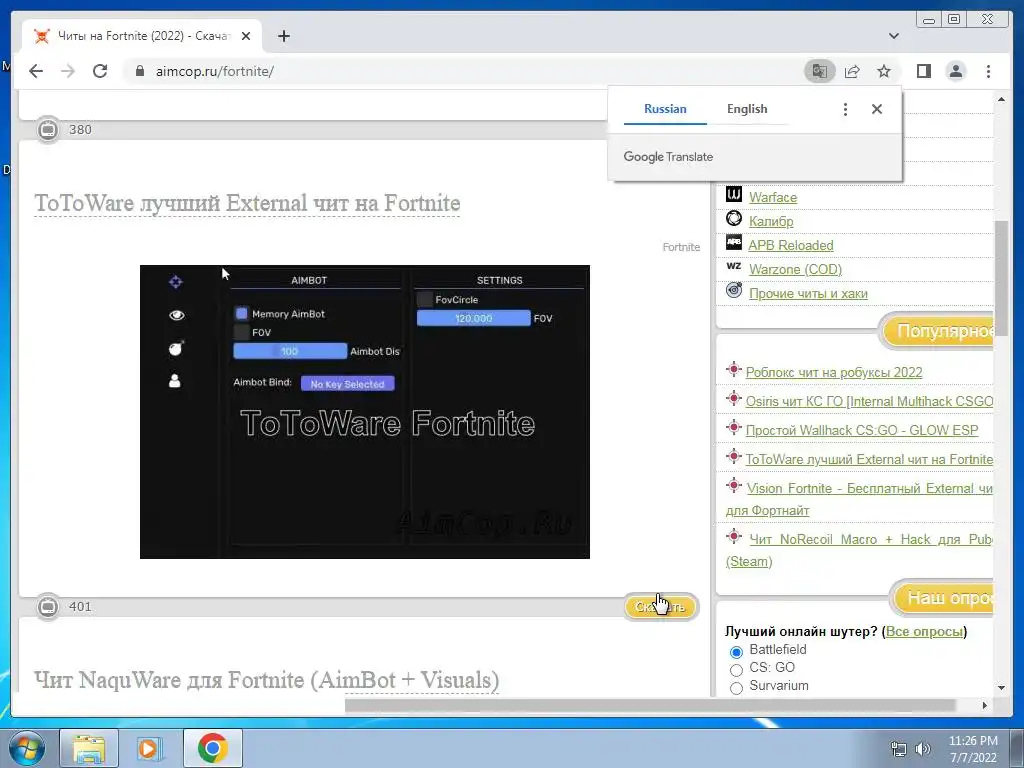Viewport: 1024px width, 768px height.
Task: Click the address bar URL
Action: (x=215, y=71)
